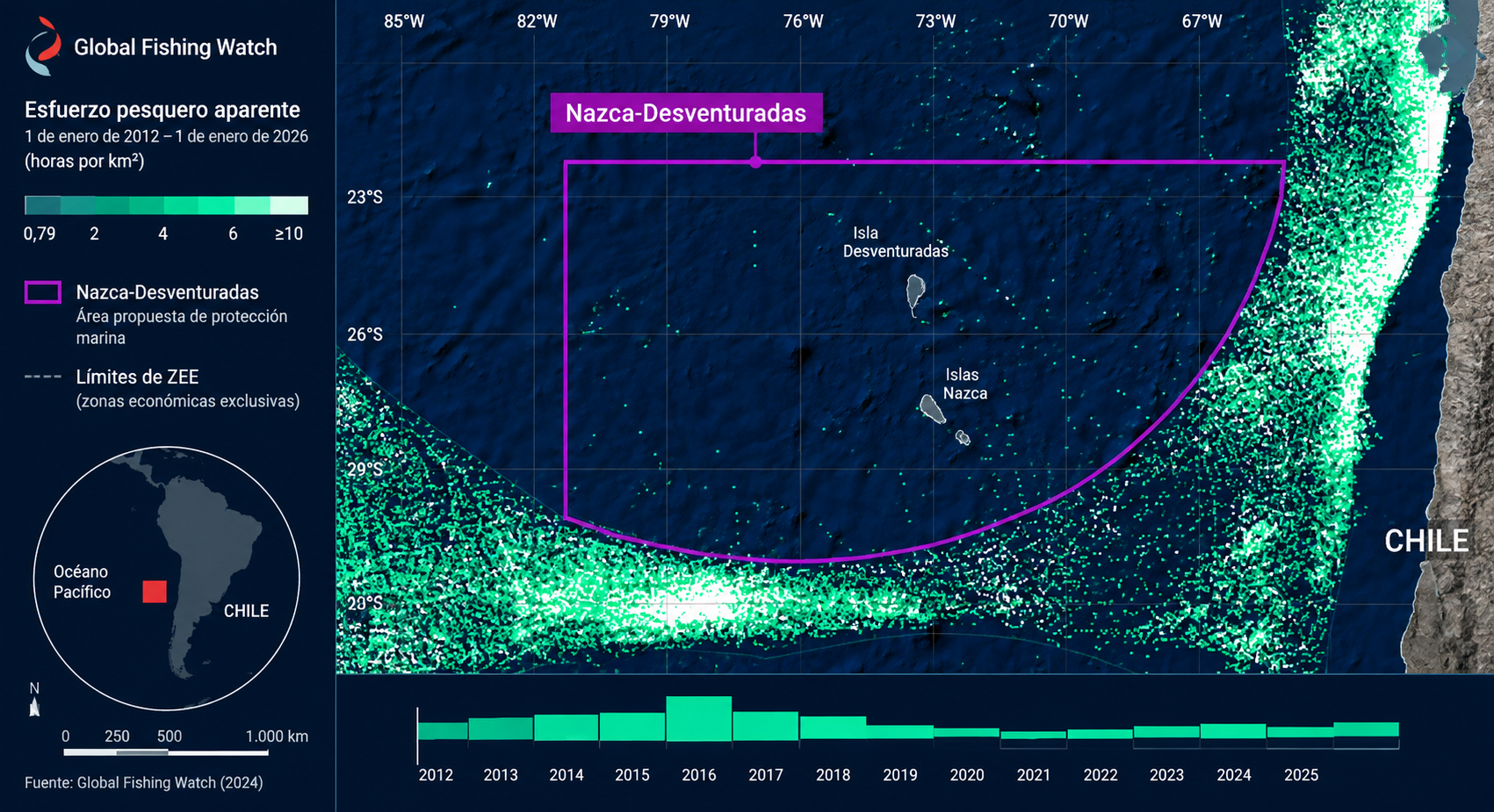Click the dashed ZEE limits legend icon
1494x812 pixels.
[43, 377]
